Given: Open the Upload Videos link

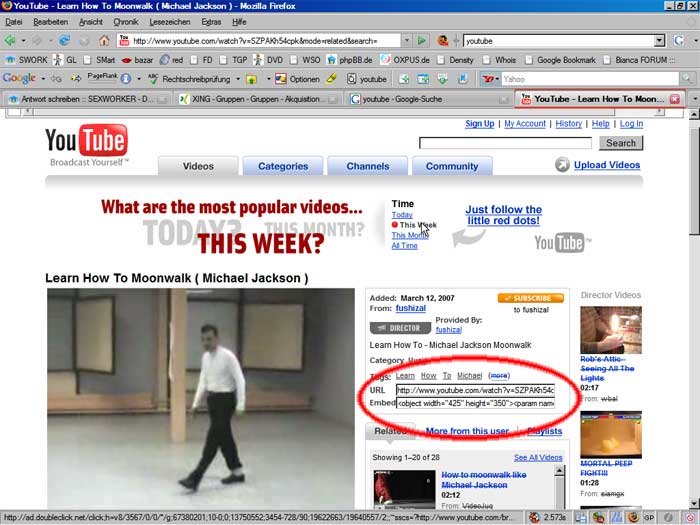Looking at the screenshot, I should tap(607, 165).
